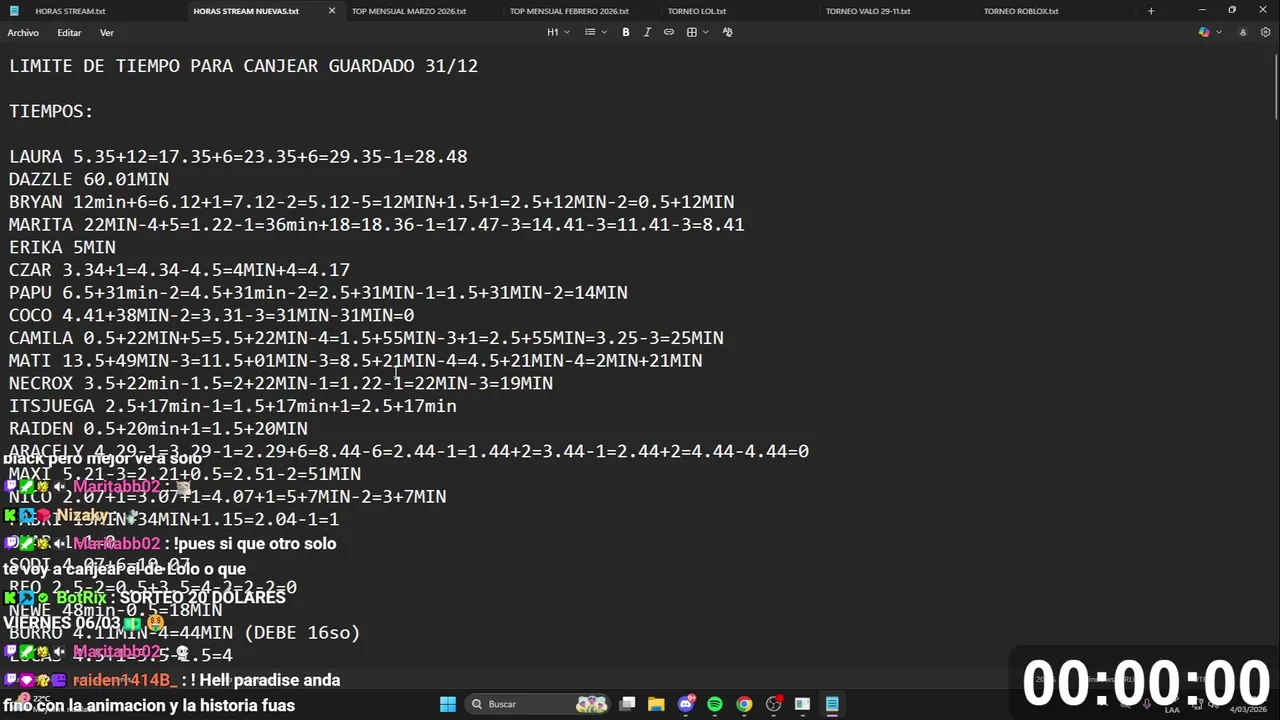This screenshot has width=1280, height=720.
Task: Open the Editar menu
Action: [69, 33]
